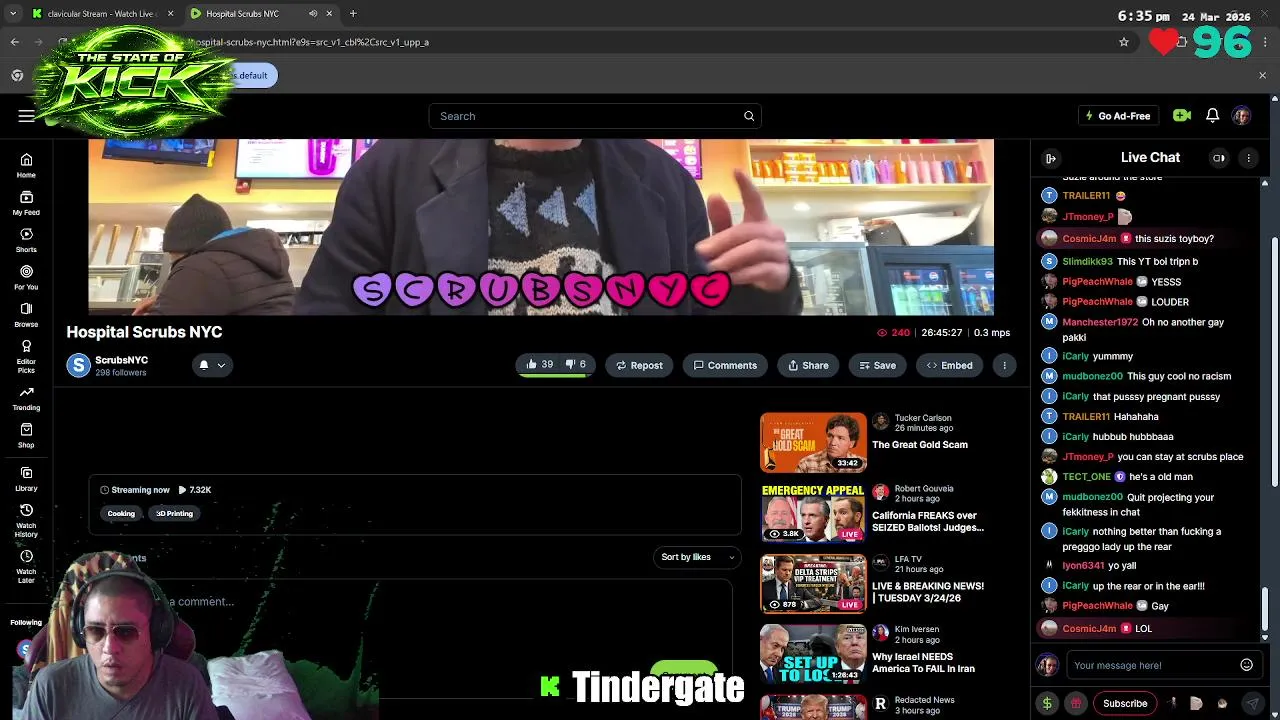Click the CosmicJ4m username in this suzis toyboy message

(x=1089, y=239)
